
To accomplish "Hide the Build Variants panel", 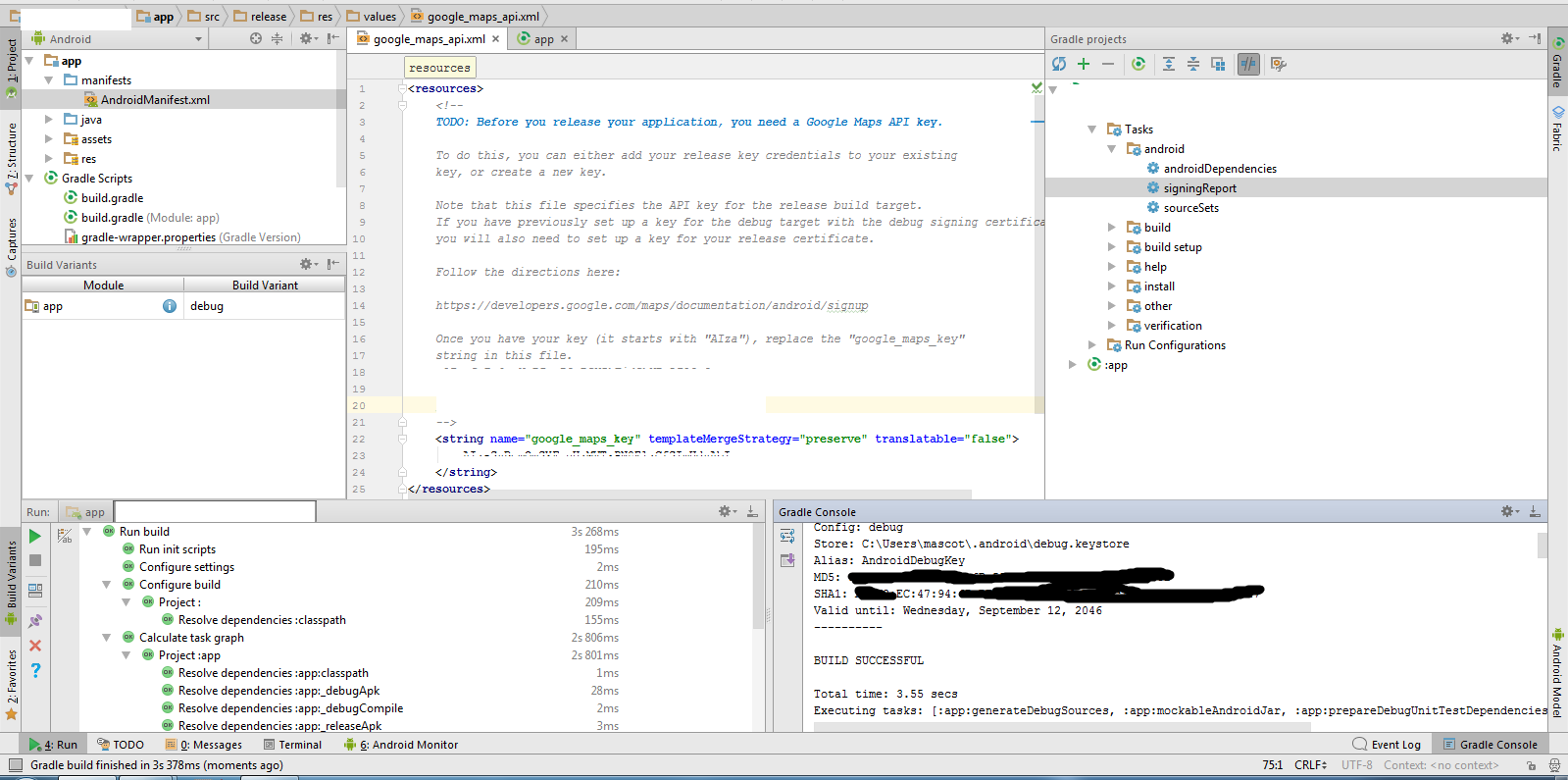I will coord(332,264).
